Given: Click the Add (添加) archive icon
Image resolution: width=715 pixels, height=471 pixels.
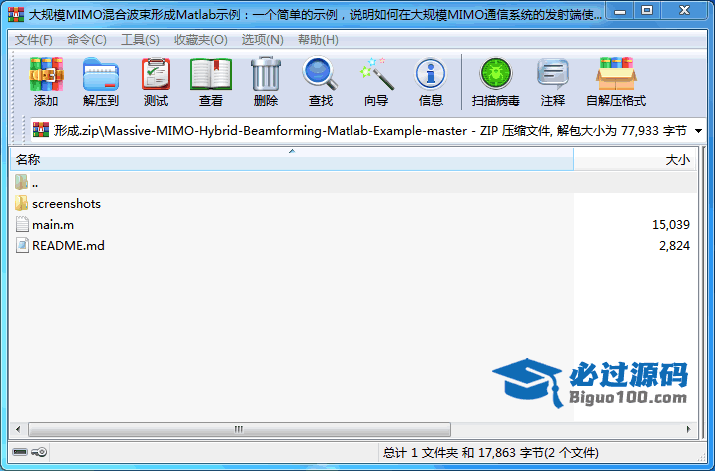Looking at the screenshot, I should point(46,74).
